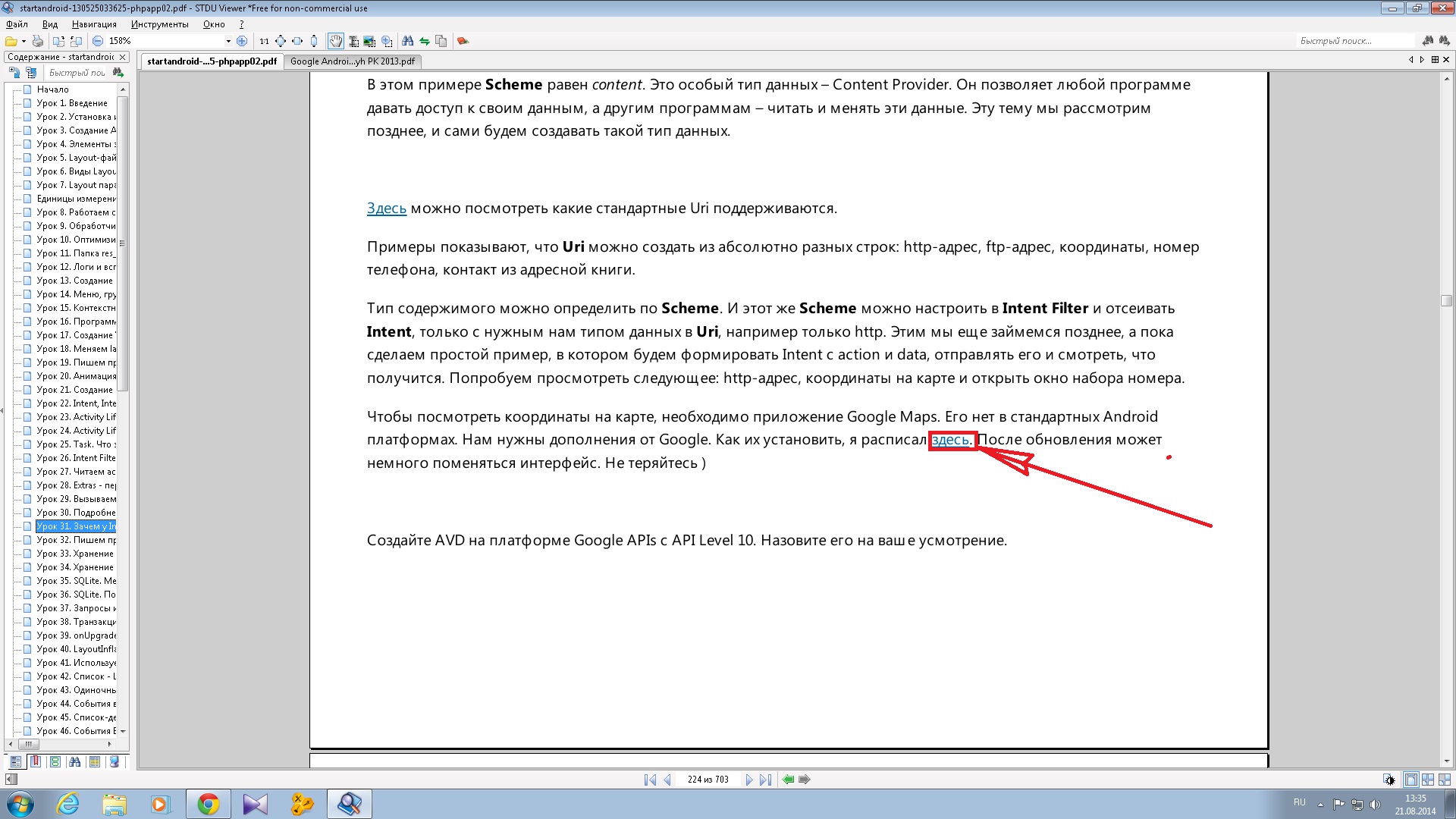1456x819 pixels.
Task: Click the fit page width icon
Action: 297,41
